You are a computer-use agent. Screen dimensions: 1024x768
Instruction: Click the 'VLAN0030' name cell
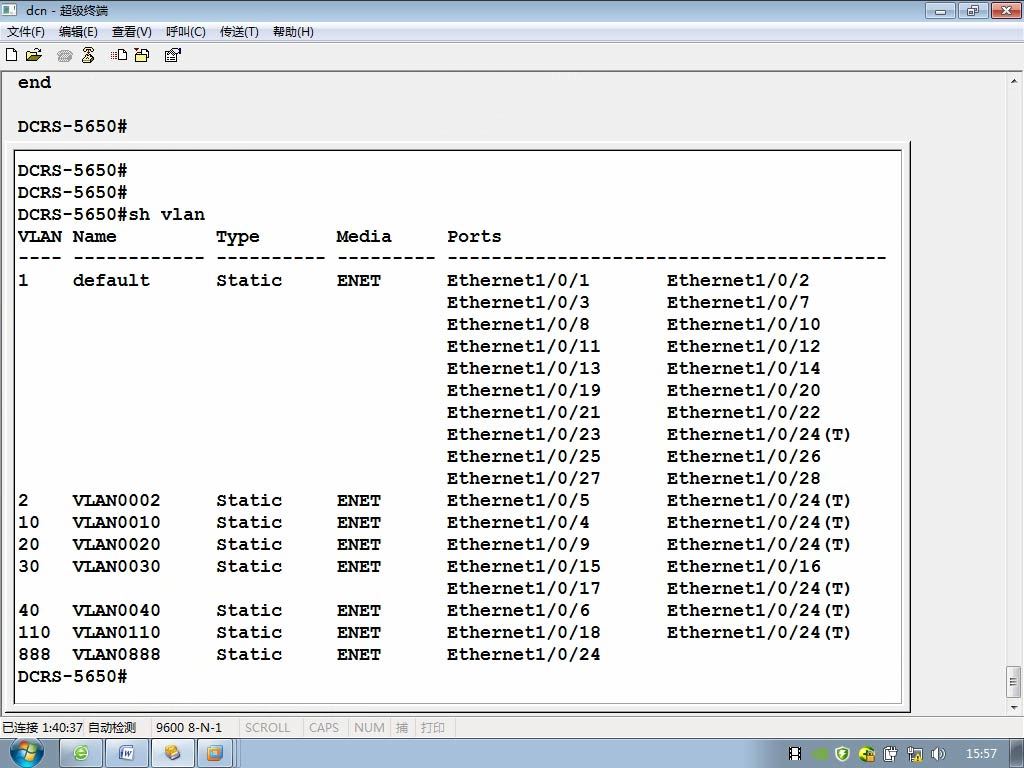pos(116,566)
